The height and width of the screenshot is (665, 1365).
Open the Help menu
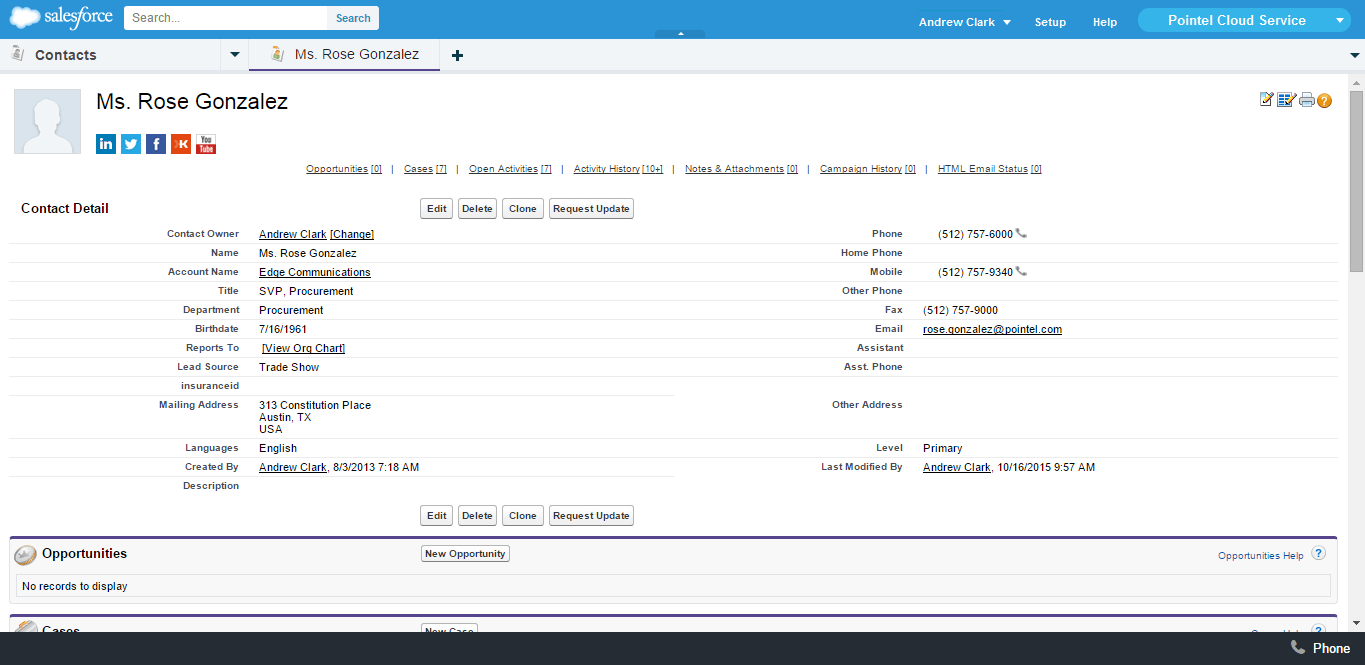click(1105, 22)
